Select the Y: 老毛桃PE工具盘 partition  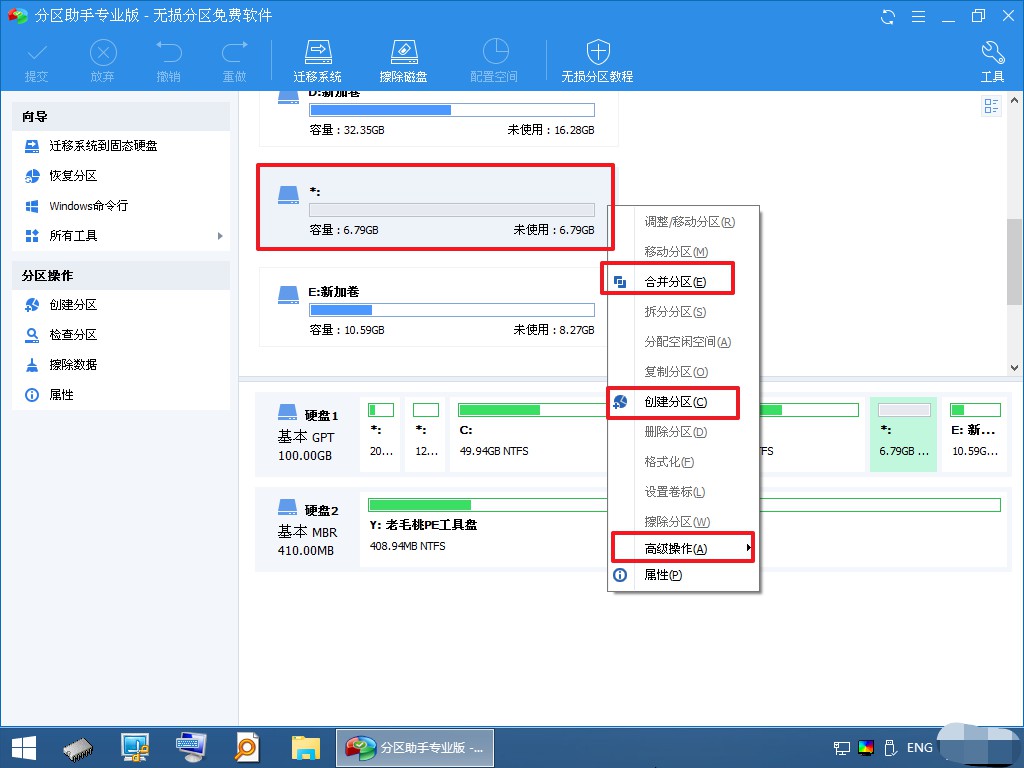pyautogui.click(x=484, y=529)
